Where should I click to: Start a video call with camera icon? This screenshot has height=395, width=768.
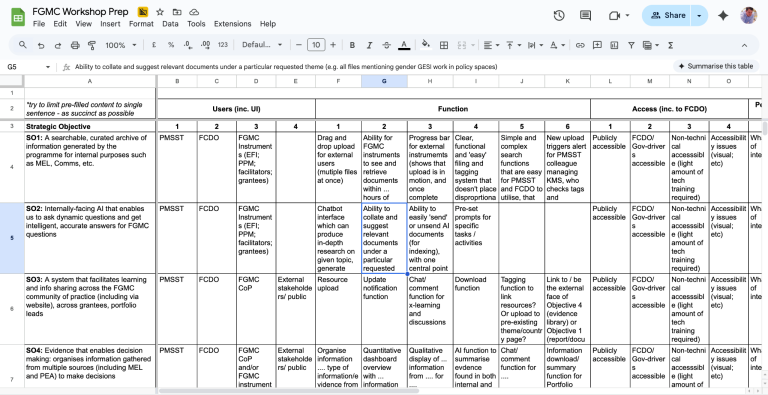pos(615,16)
